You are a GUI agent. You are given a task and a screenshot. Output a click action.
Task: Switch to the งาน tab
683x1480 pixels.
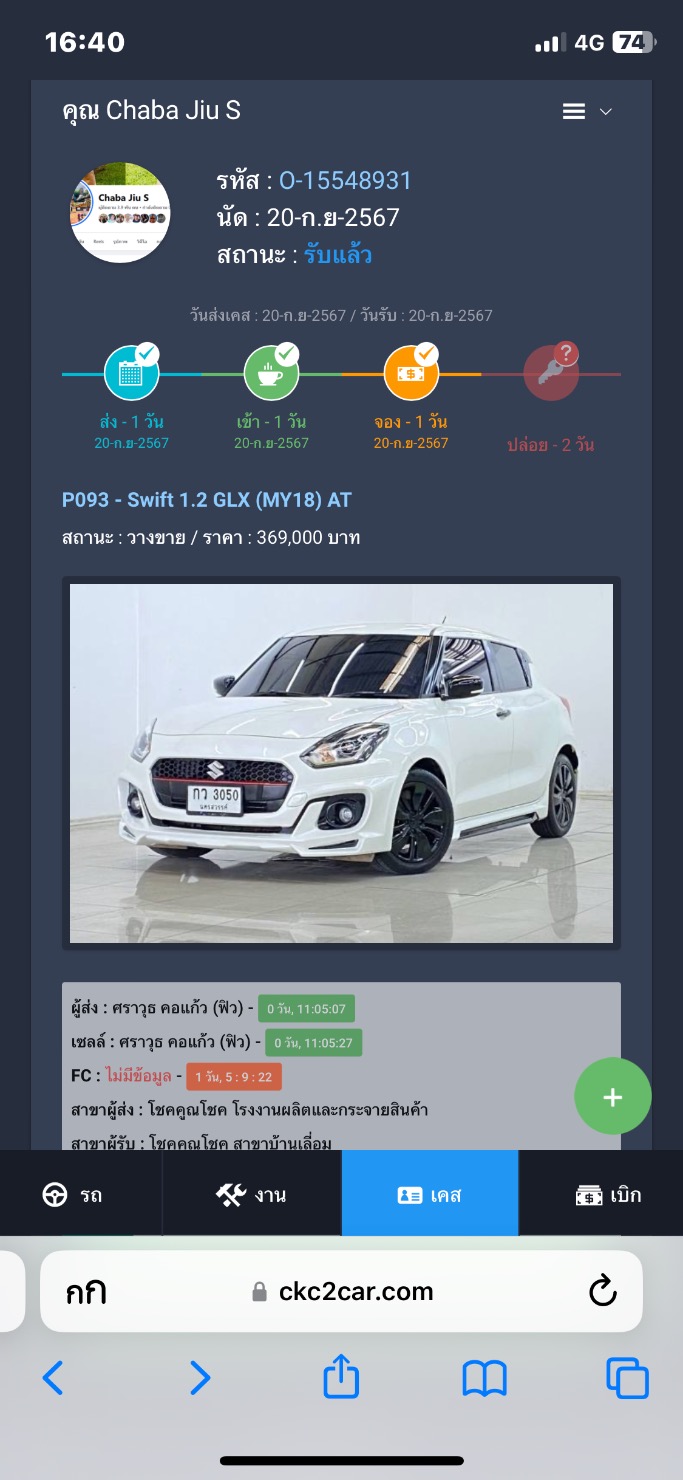[x=252, y=1194]
